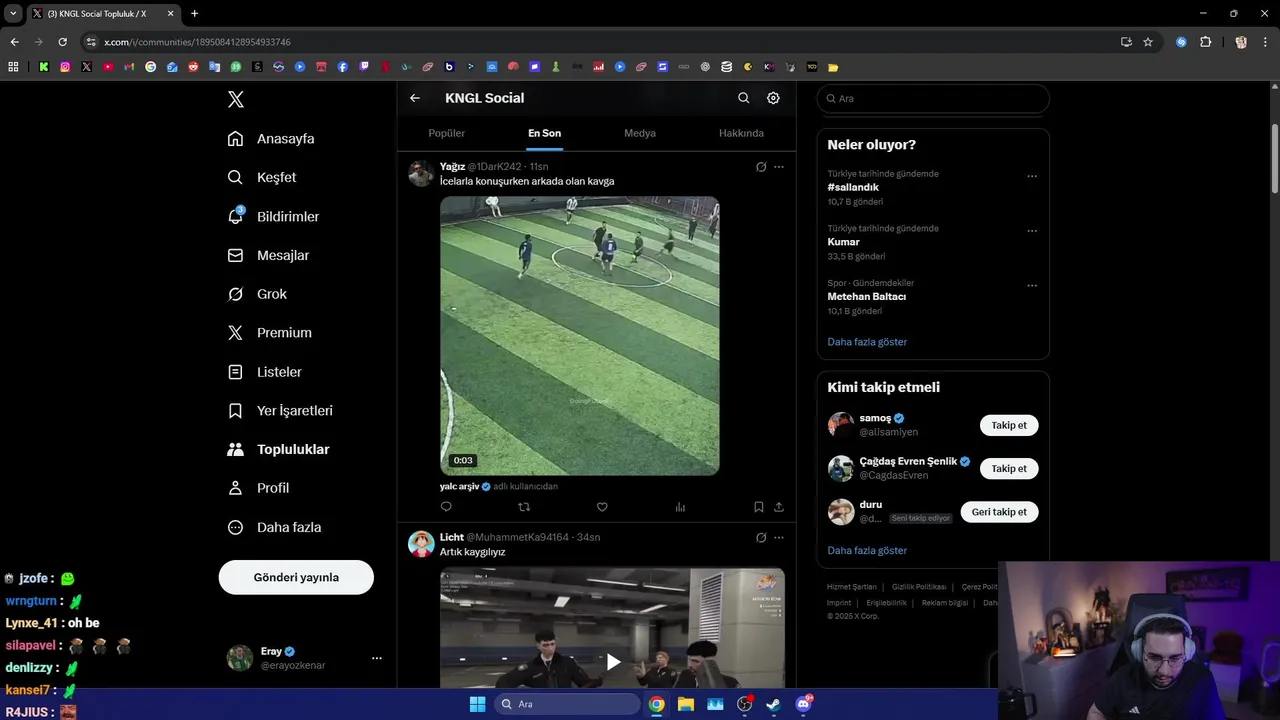This screenshot has height=720, width=1280.
Task: Bookmark this page with star icon
Action: 1148,42
